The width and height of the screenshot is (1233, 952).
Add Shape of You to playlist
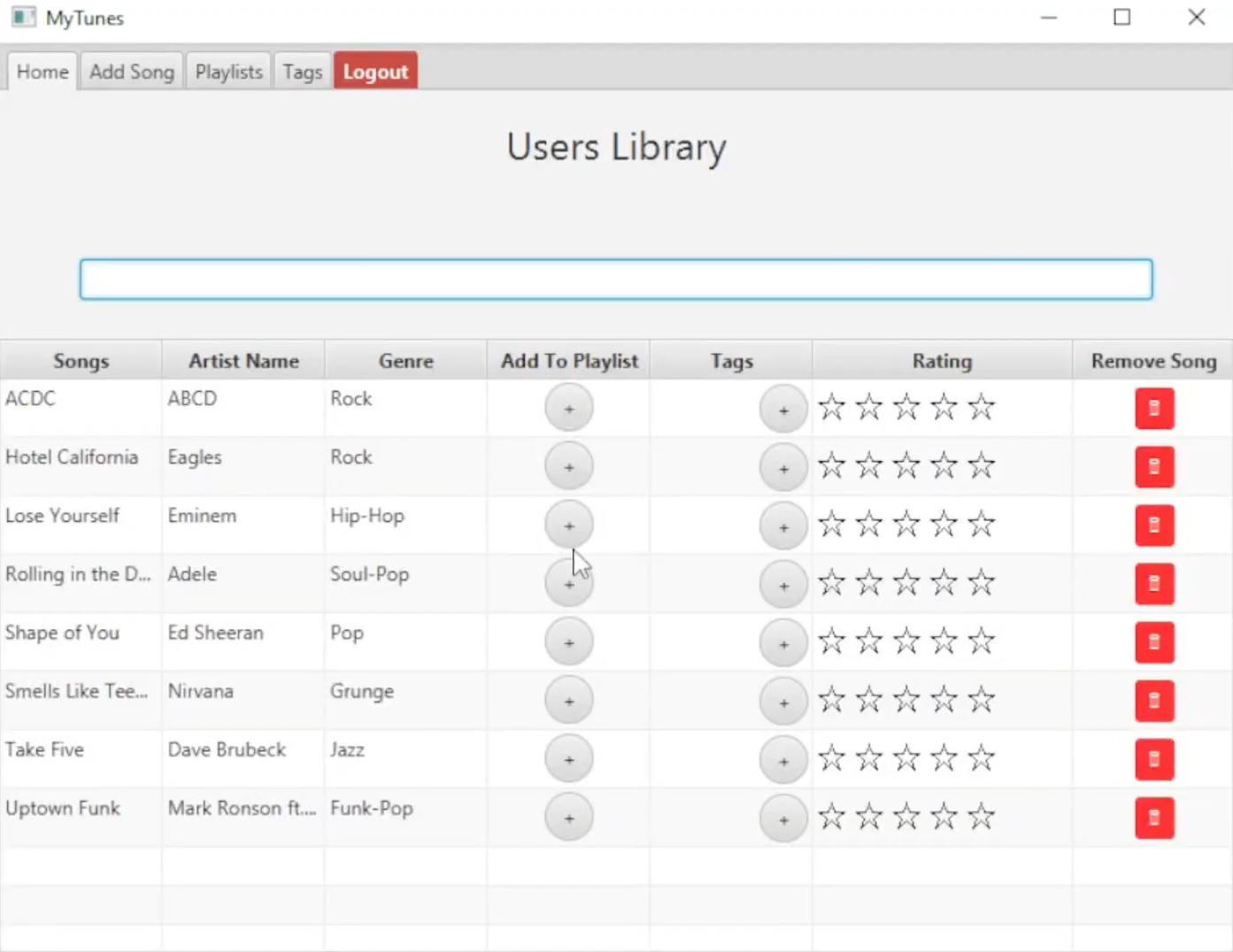568,642
